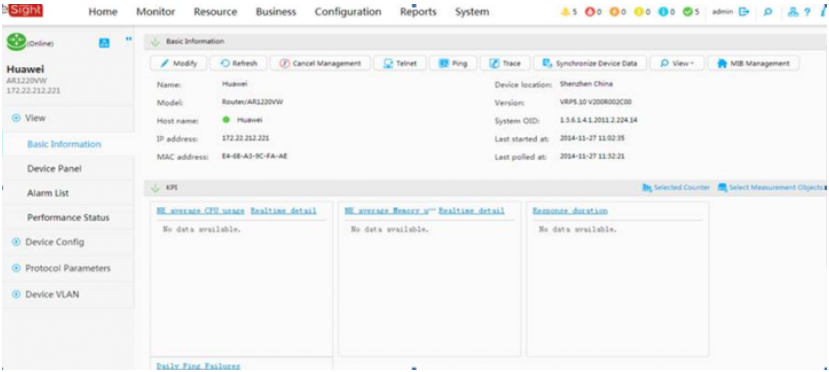Click Select Measurement Objects

click(771, 188)
